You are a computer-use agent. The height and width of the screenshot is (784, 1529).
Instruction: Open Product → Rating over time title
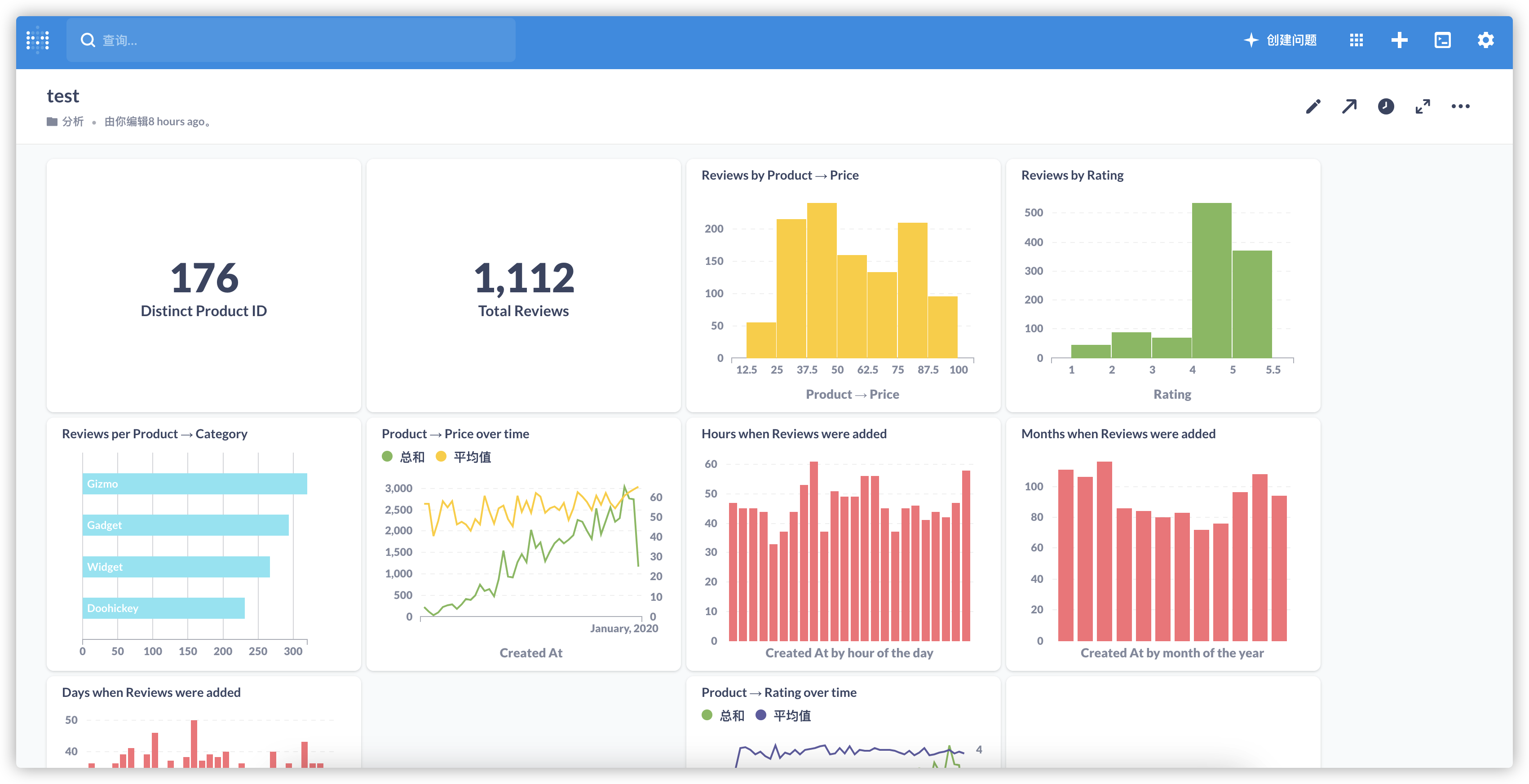[x=779, y=692]
